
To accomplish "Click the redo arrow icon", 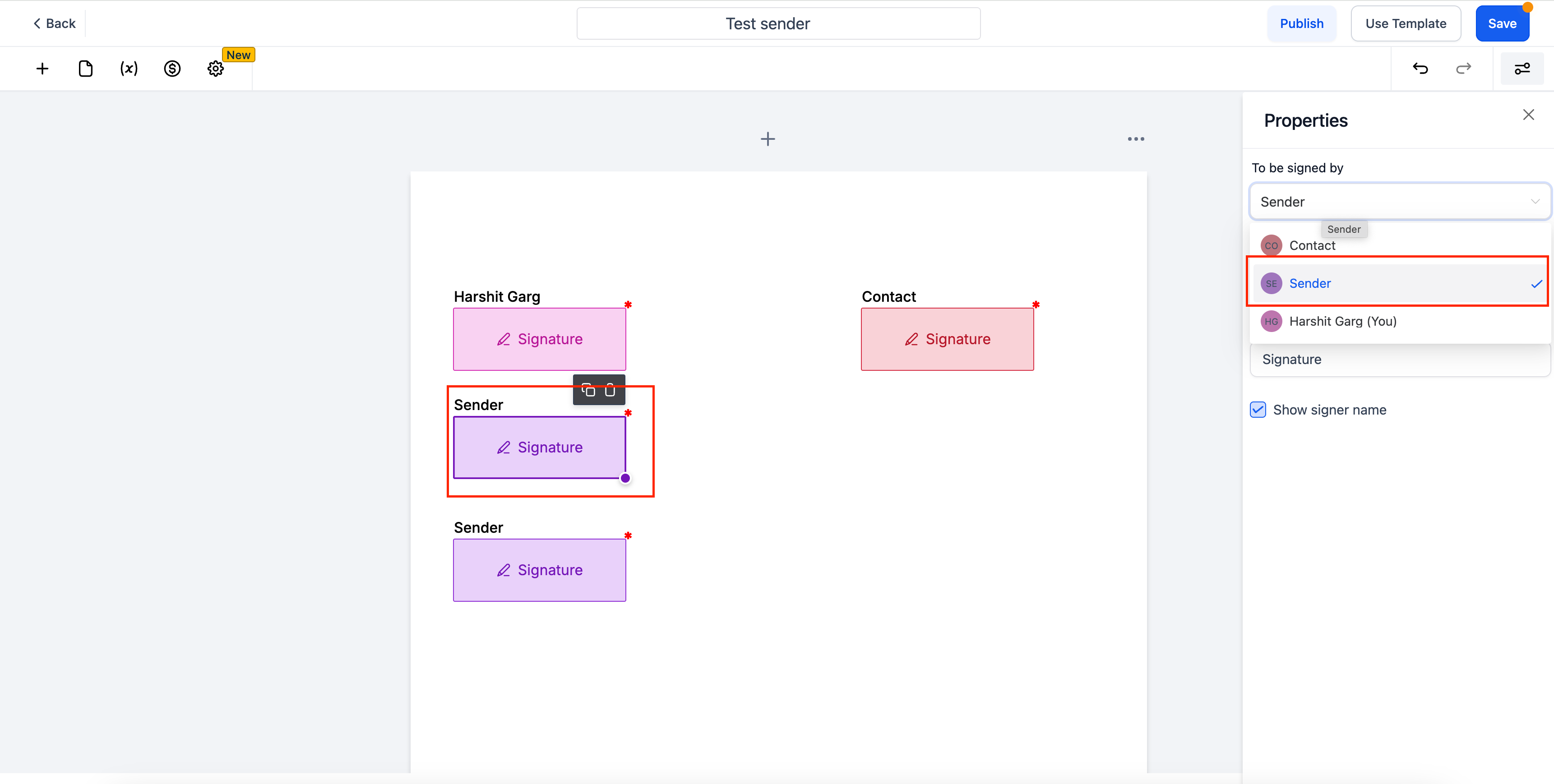I will (x=1463, y=69).
